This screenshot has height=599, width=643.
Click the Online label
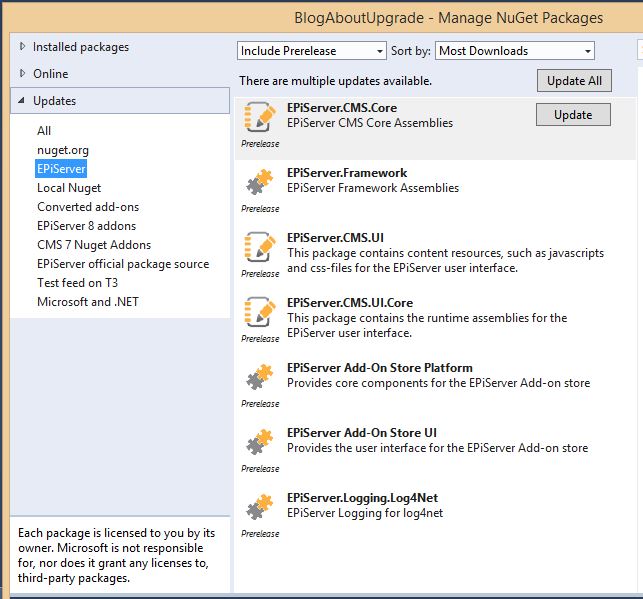(x=51, y=74)
